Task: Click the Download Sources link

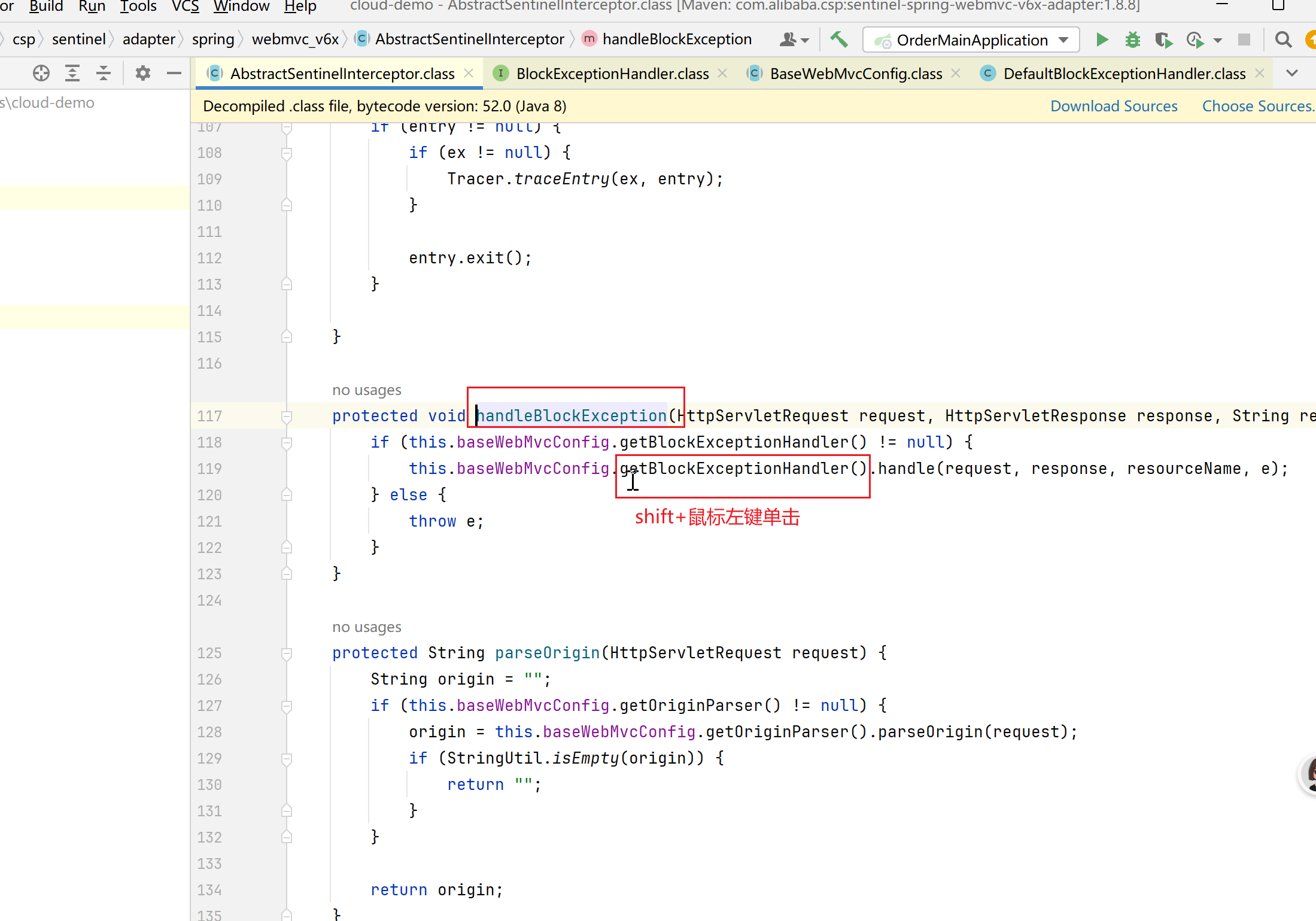Action: click(1113, 106)
